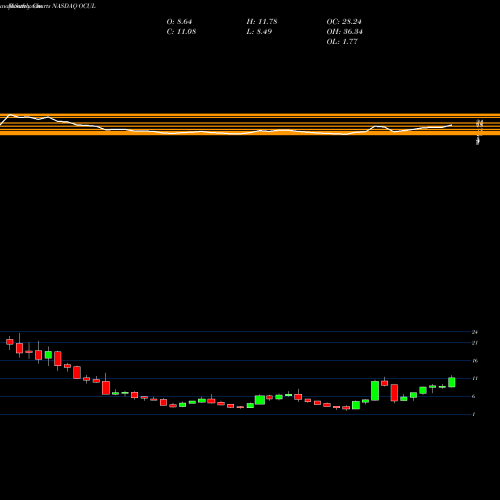The height and width of the screenshot is (500, 500).
Task: Click the 1 price axis label
Action: coord(474,414)
